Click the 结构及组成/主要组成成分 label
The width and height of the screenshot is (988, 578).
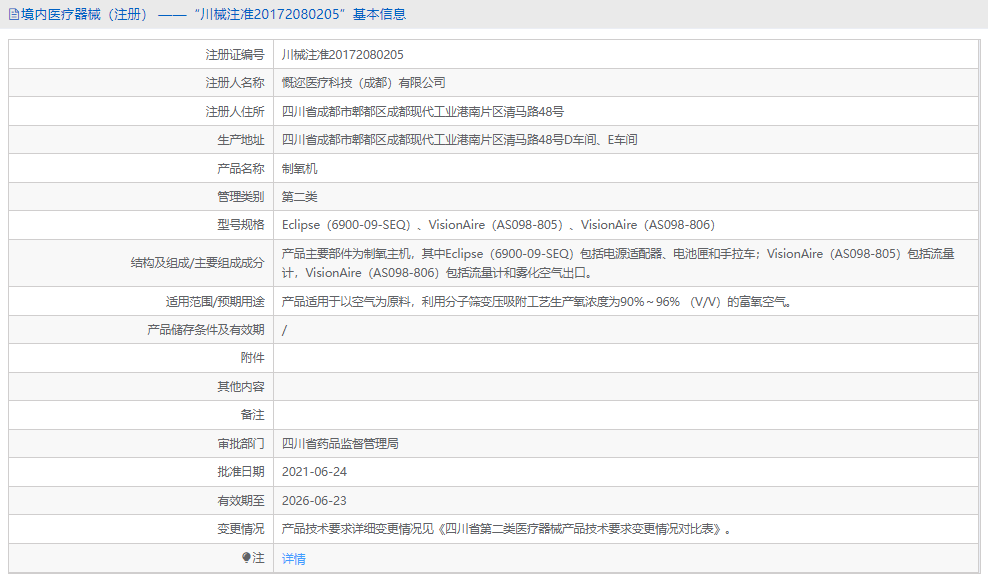pyautogui.click(x=197, y=263)
